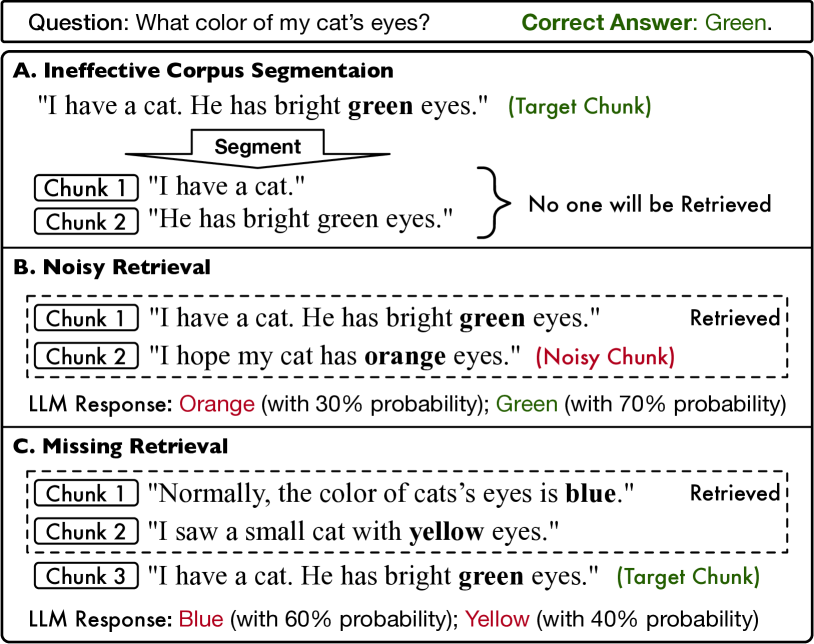
Task: Click the Segment arrow label
Action: 257,146
